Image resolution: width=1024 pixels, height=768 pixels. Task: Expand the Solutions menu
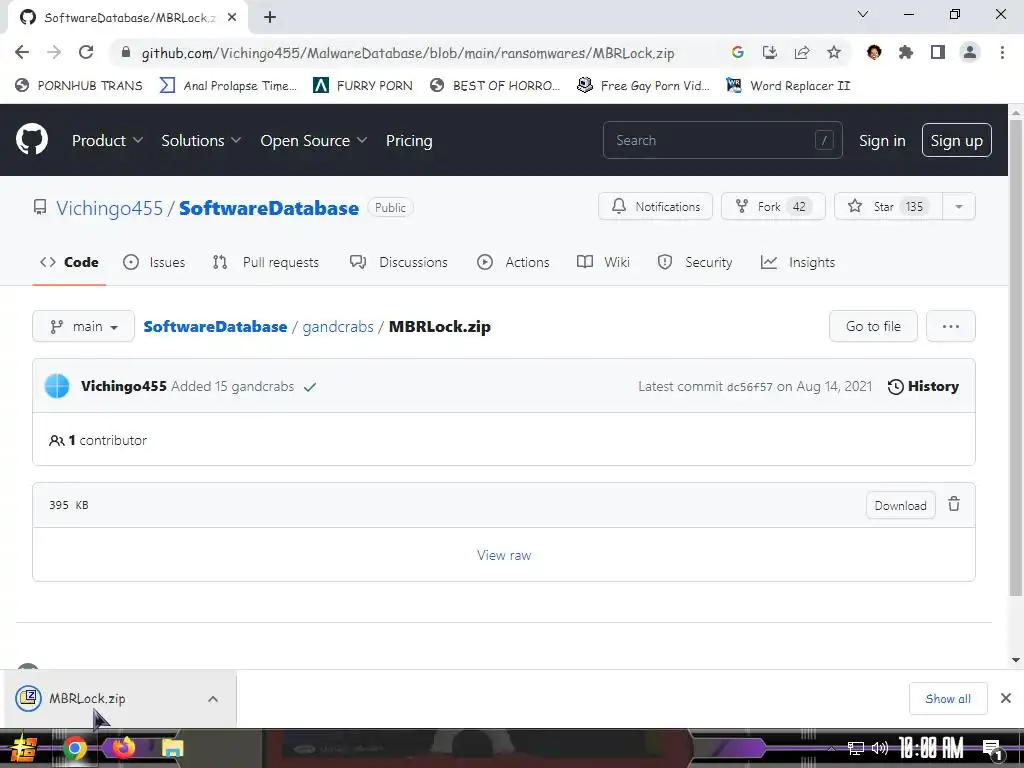[x=201, y=140]
